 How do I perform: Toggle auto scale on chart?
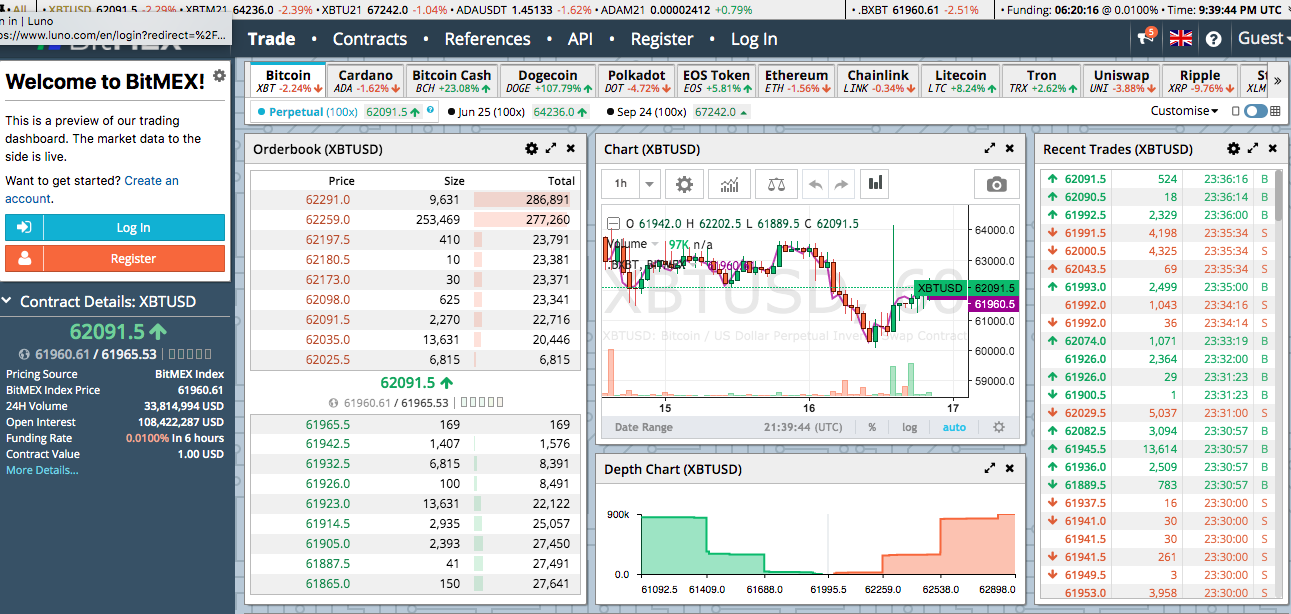(x=955, y=427)
